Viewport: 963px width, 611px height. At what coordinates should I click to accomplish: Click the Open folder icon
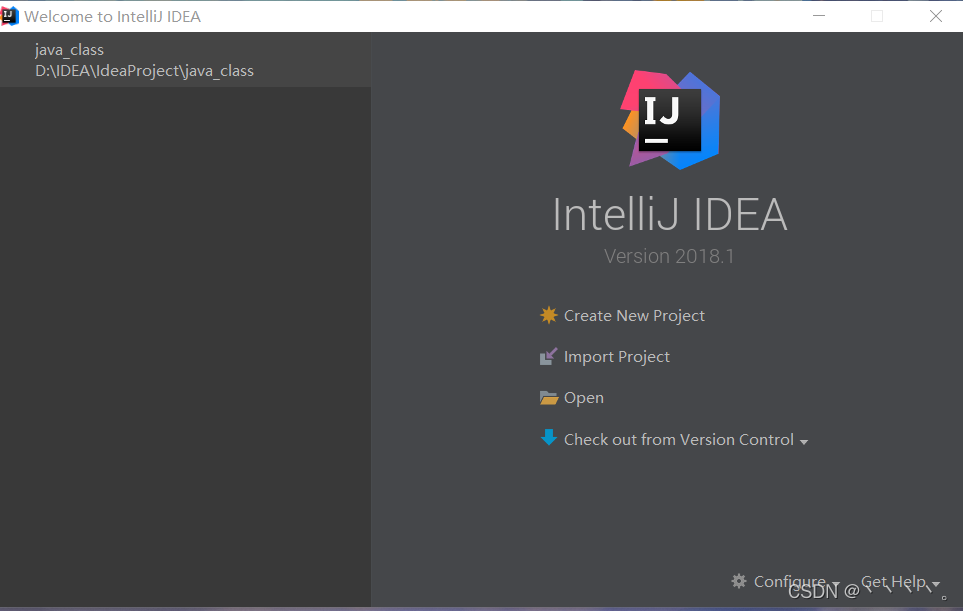[x=548, y=398]
